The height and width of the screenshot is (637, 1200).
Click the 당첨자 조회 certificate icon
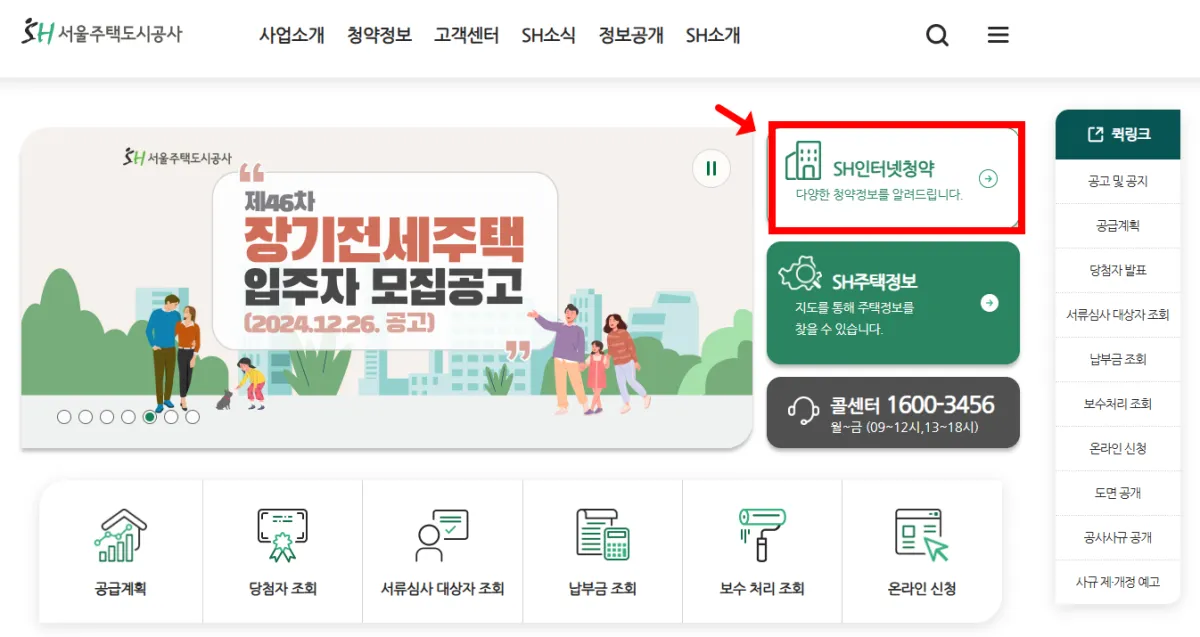(x=282, y=534)
